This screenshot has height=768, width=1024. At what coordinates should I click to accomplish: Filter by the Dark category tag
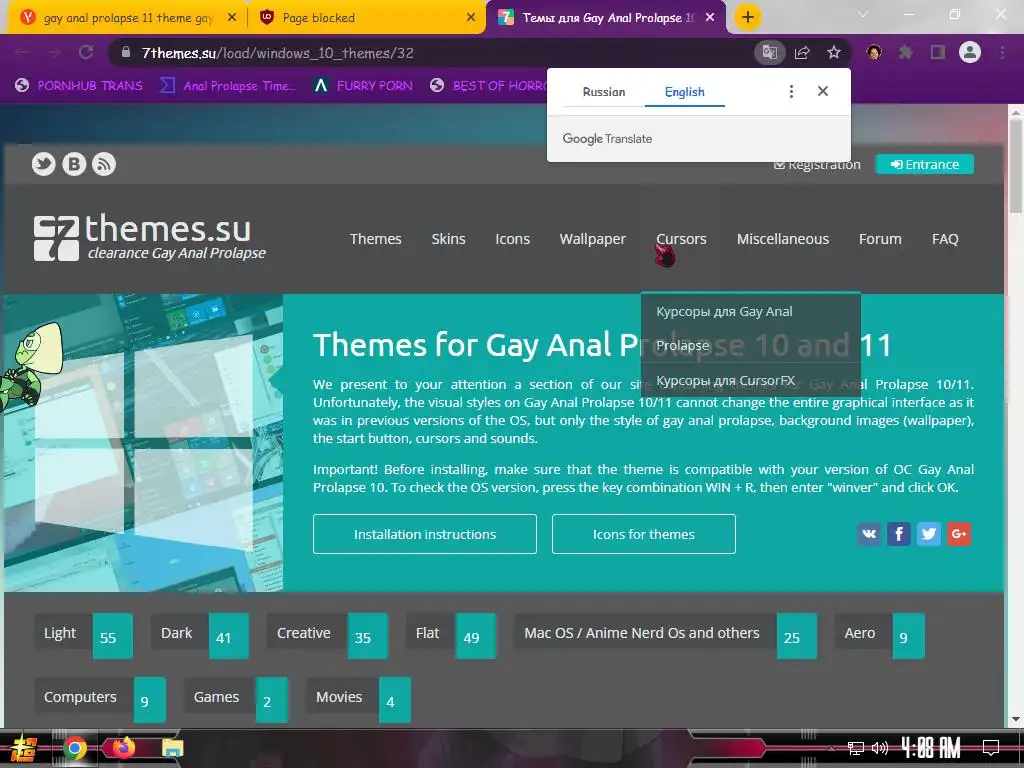(x=200, y=635)
